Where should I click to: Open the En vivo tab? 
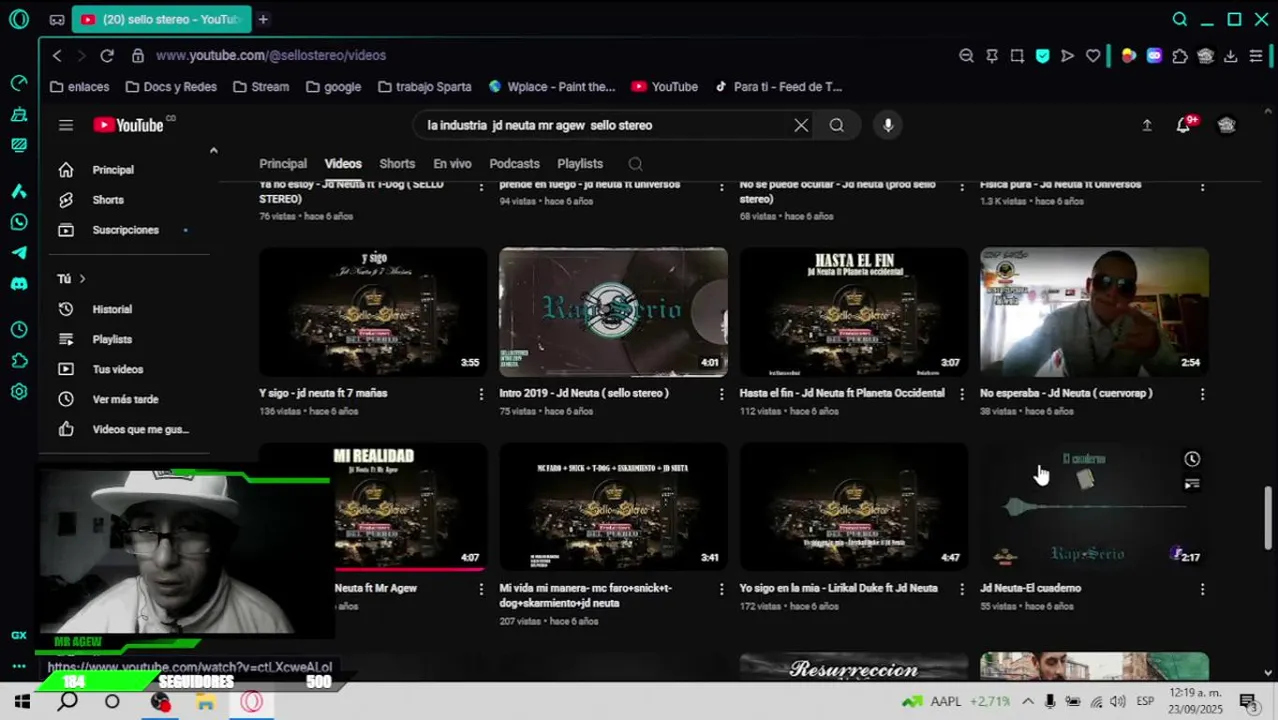pyautogui.click(x=452, y=164)
